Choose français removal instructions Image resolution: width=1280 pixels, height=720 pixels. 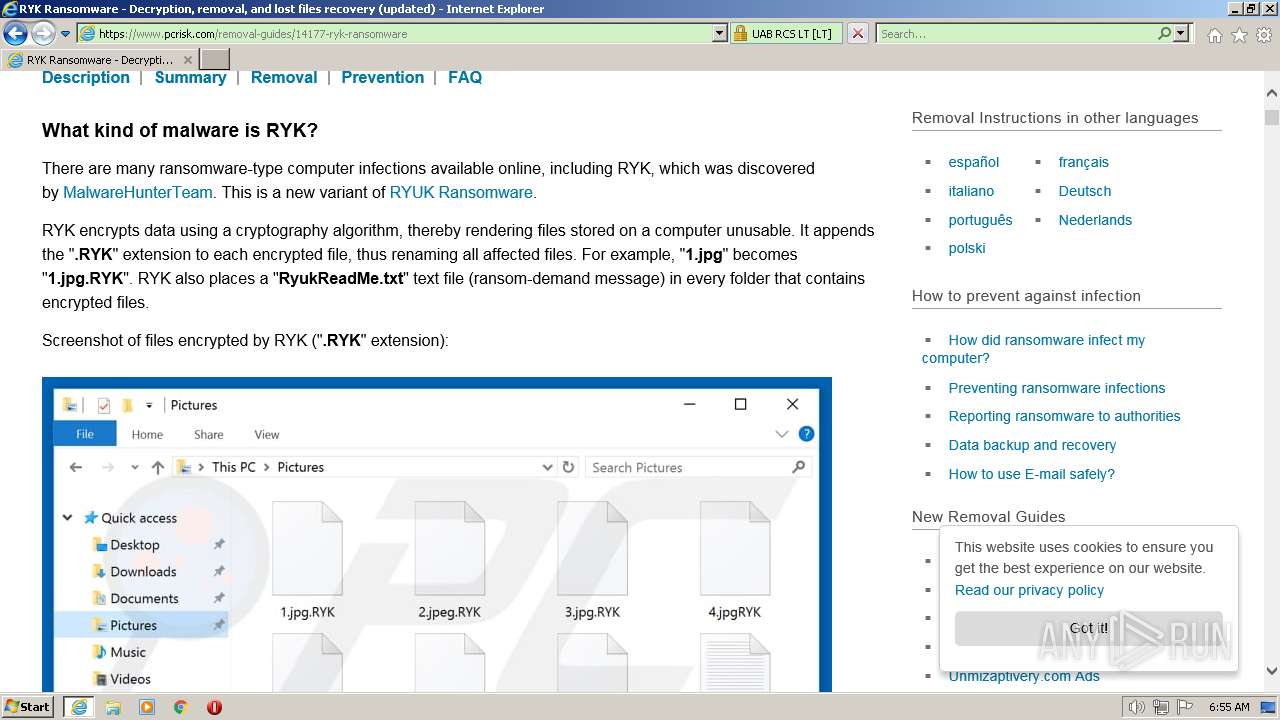click(x=1084, y=162)
